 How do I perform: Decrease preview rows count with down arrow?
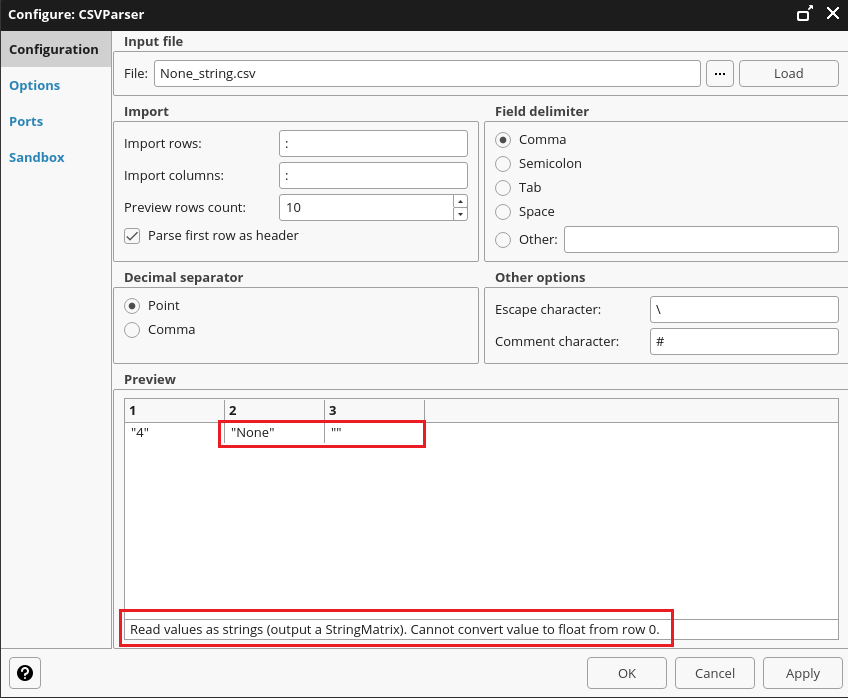pos(460,214)
